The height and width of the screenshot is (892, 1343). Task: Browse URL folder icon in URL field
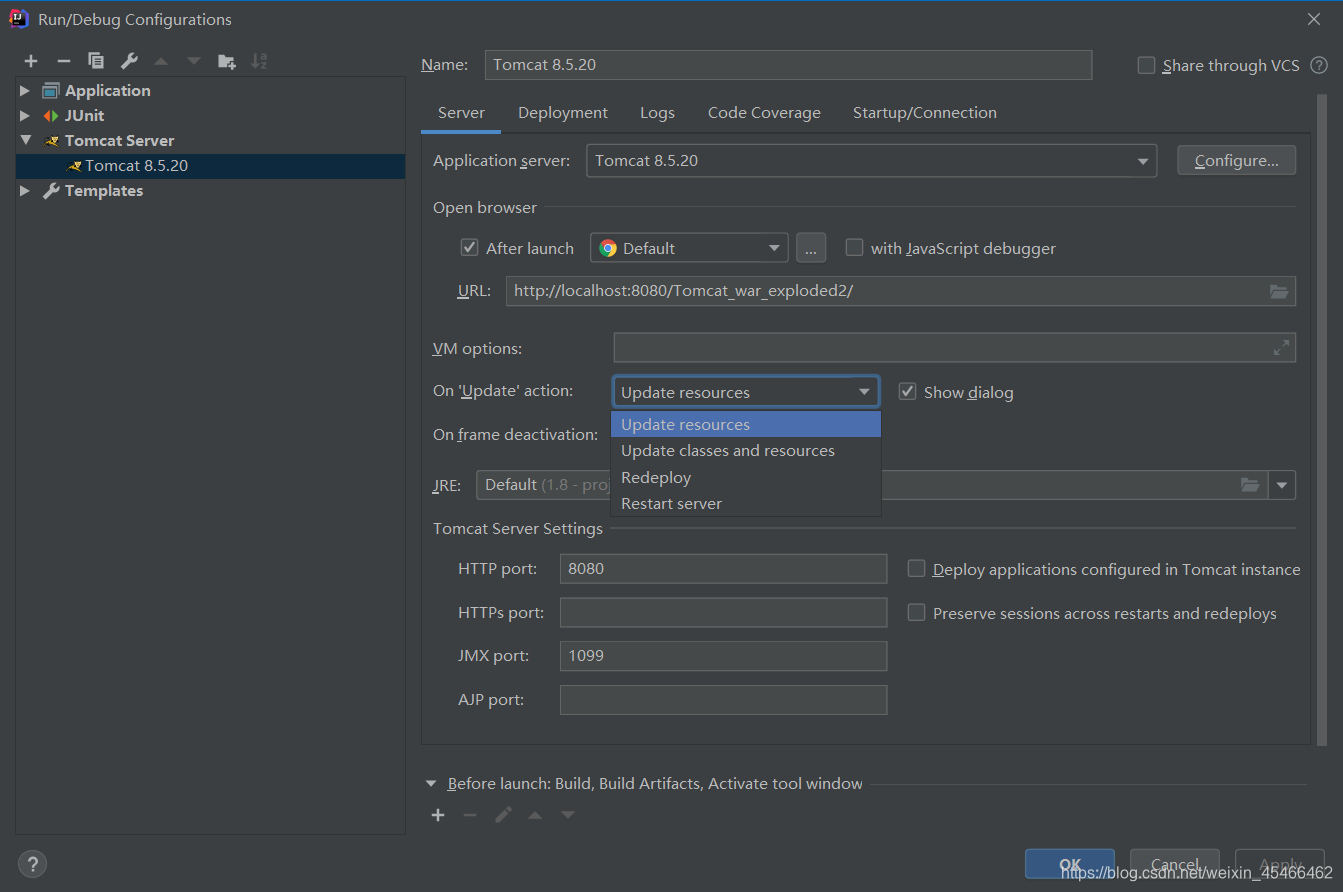1279,291
